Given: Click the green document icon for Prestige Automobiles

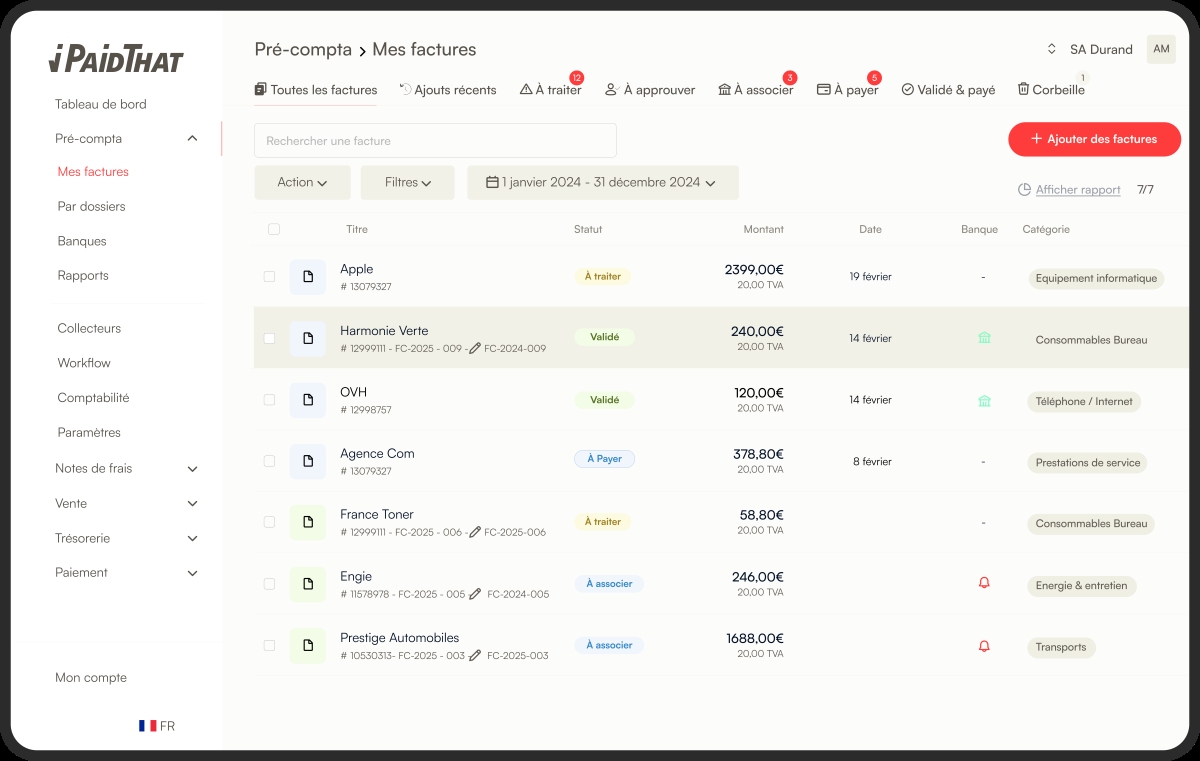Looking at the screenshot, I should [308, 645].
